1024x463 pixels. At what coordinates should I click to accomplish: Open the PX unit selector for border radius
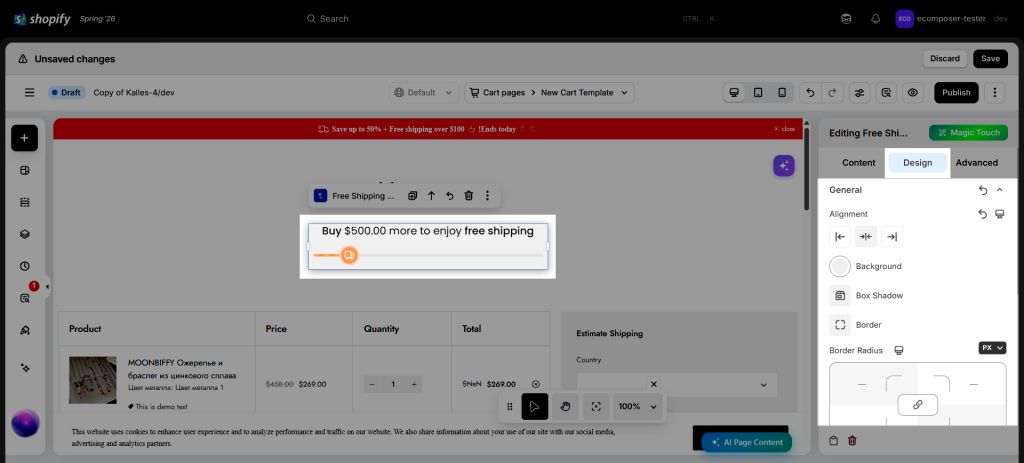(992, 348)
